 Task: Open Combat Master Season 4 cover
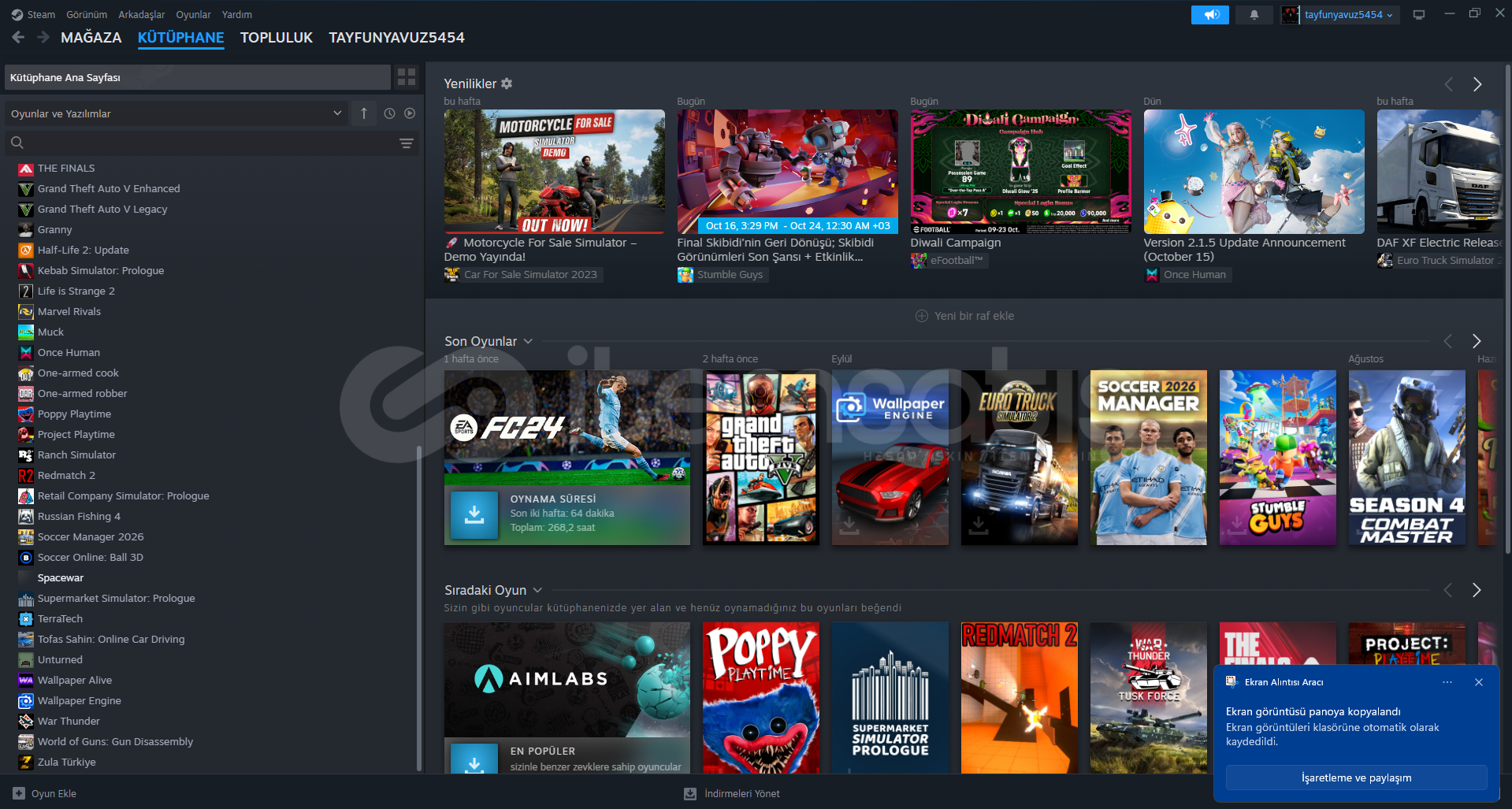pos(1407,458)
